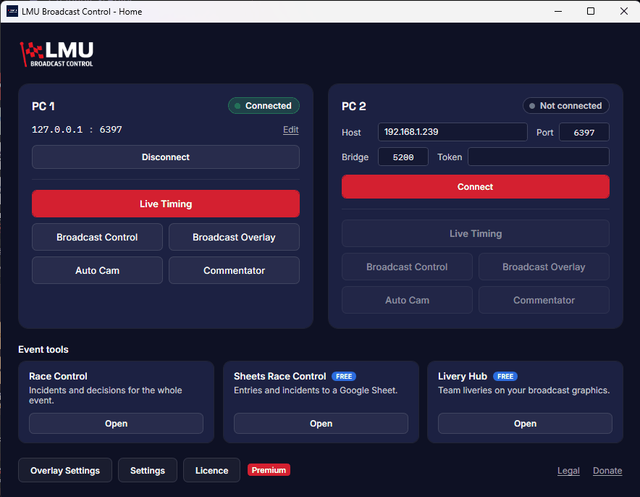Click the Sheets Race Control card title
Viewport: 640px width, 497px height.
click(280, 376)
